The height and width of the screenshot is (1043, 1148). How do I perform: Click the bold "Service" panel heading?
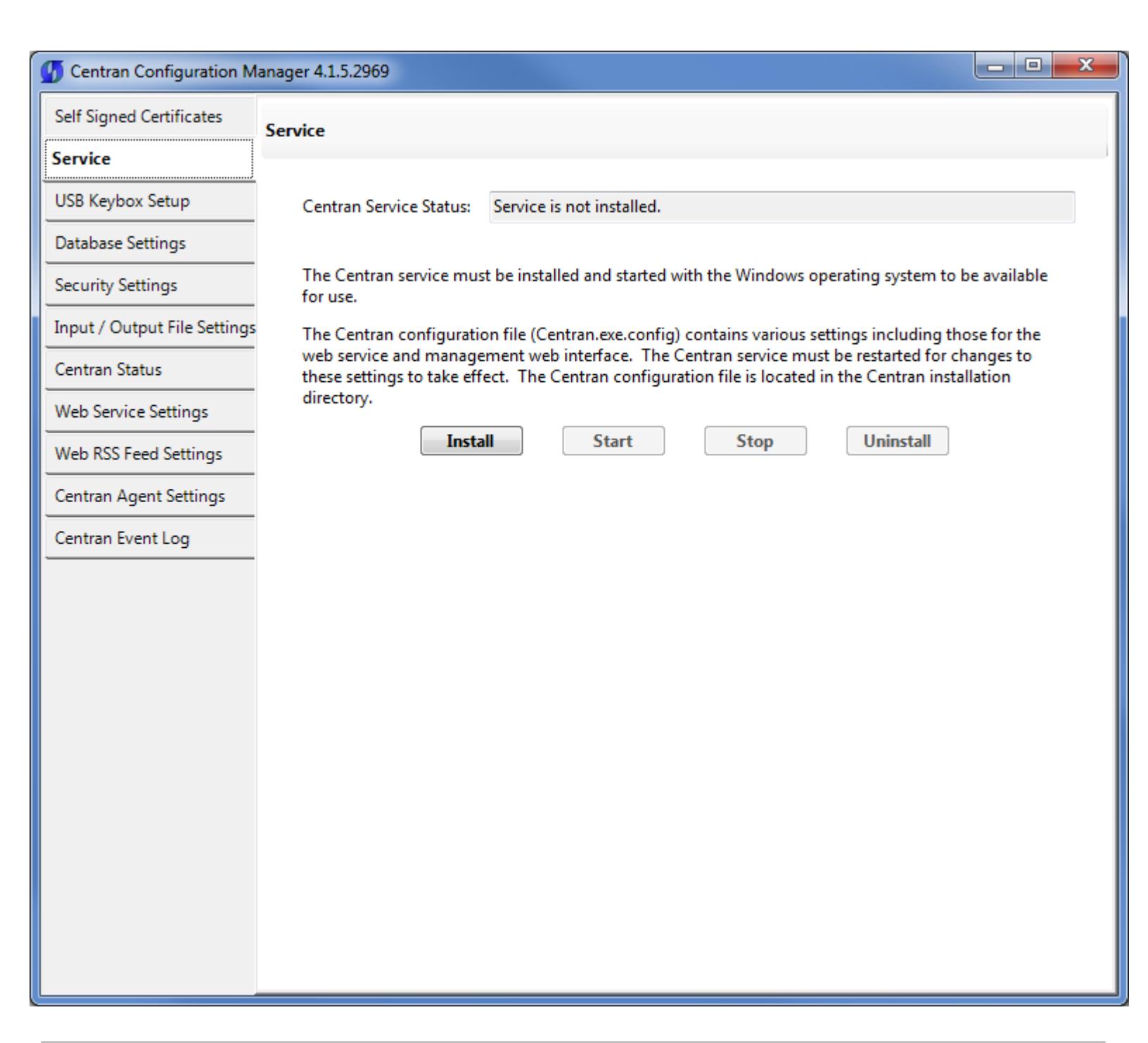pos(295,132)
